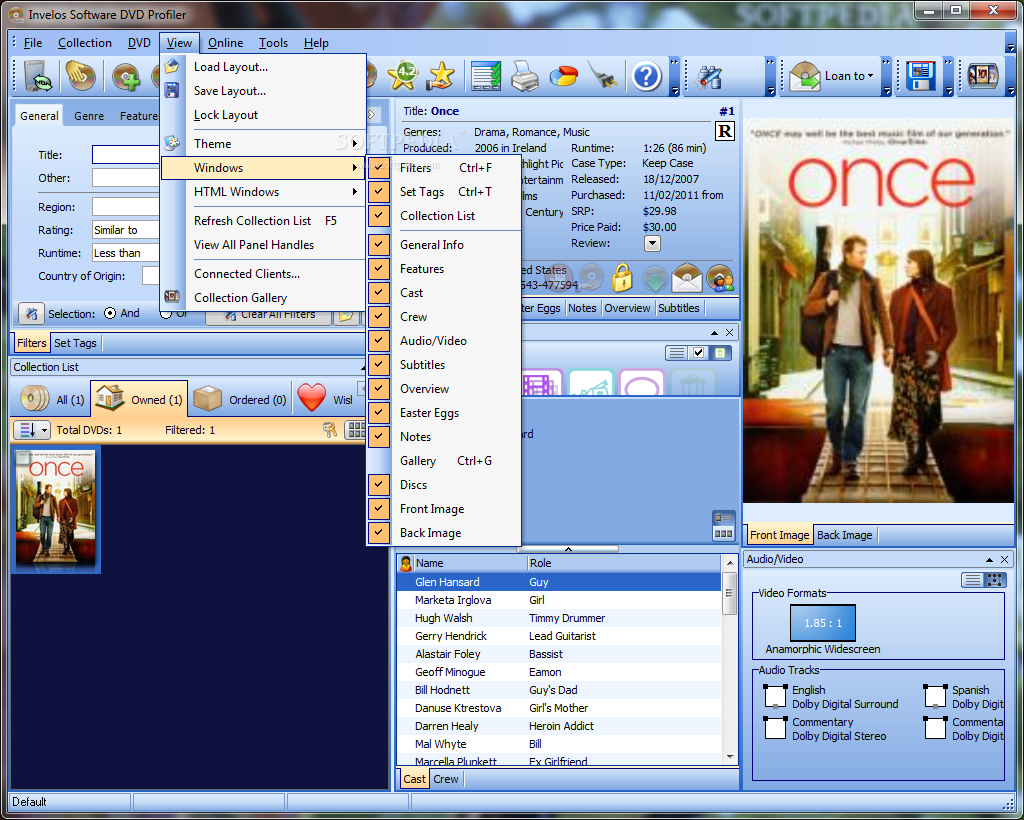Click the Ordered (0) collection button
Image resolution: width=1024 pixels, height=820 pixels.
click(240, 398)
